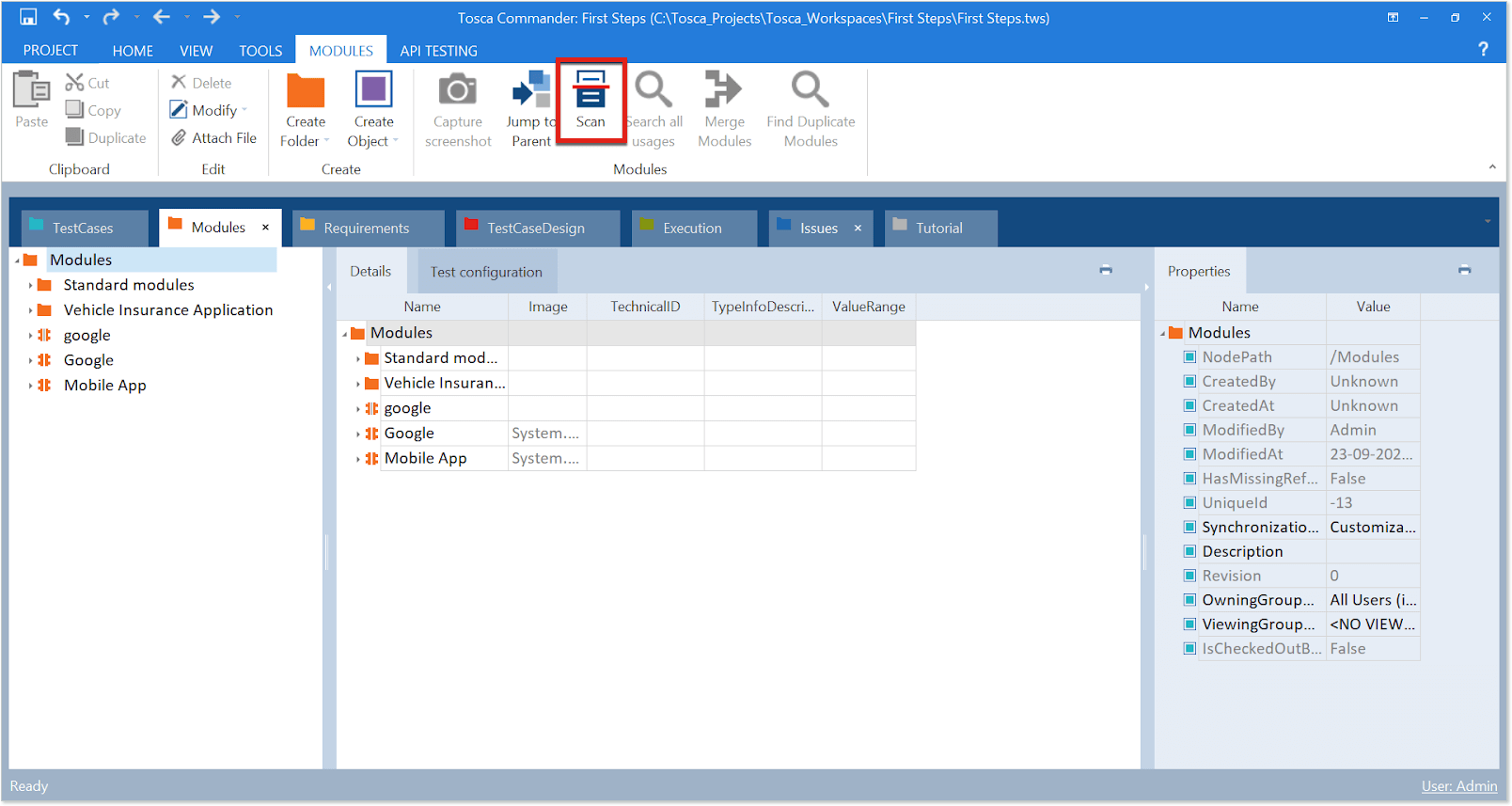Click the Attach File paperclip icon
The width and height of the screenshot is (1512, 806).
coord(179,138)
